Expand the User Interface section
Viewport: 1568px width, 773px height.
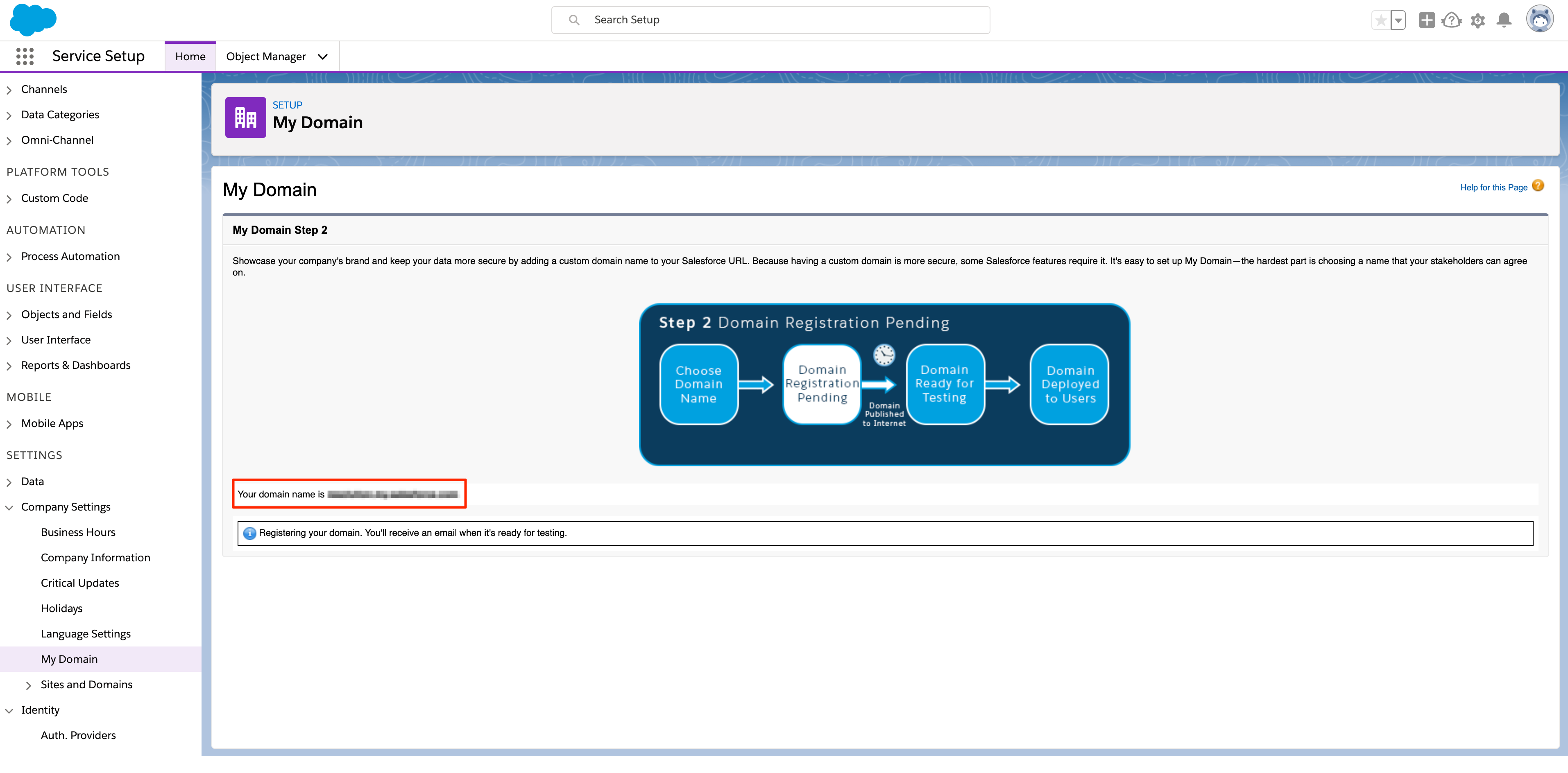9,341
